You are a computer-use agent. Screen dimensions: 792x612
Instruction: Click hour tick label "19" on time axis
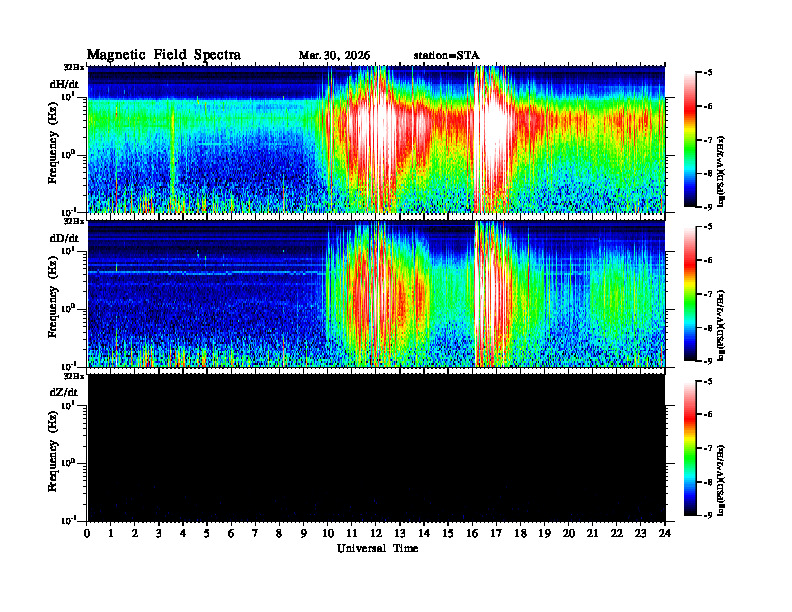[544, 534]
